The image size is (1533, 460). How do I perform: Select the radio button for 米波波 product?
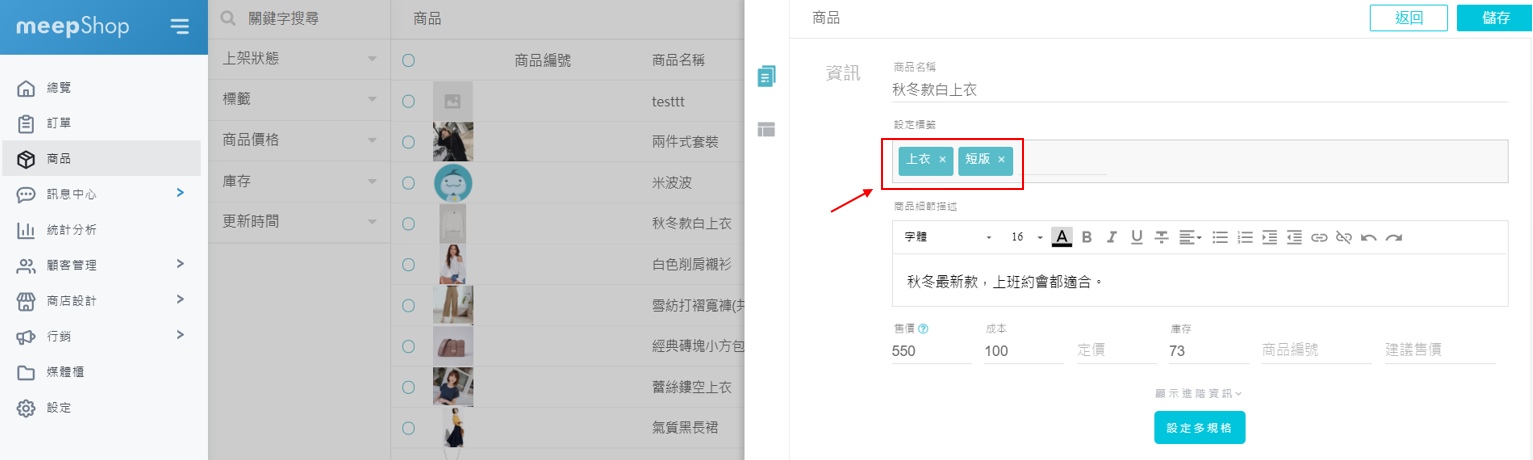click(x=408, y=183)
